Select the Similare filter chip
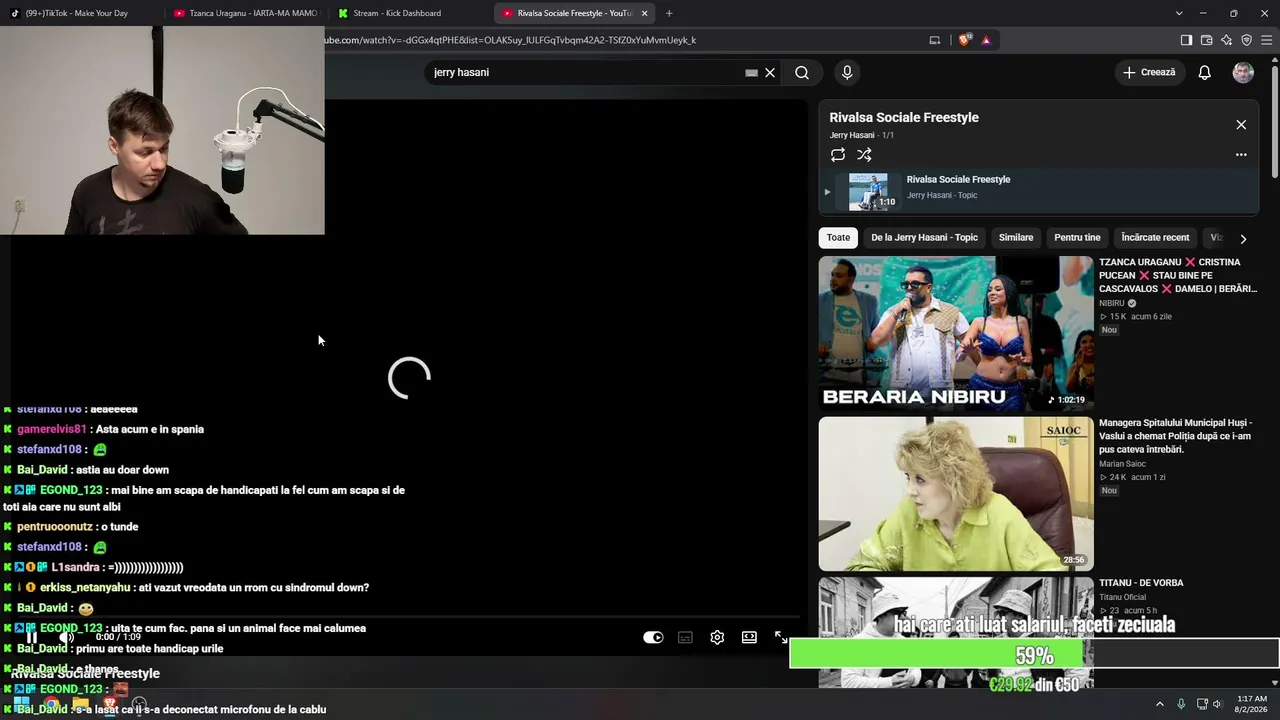The image size is (1280, 720). (x=1016, y=238)
